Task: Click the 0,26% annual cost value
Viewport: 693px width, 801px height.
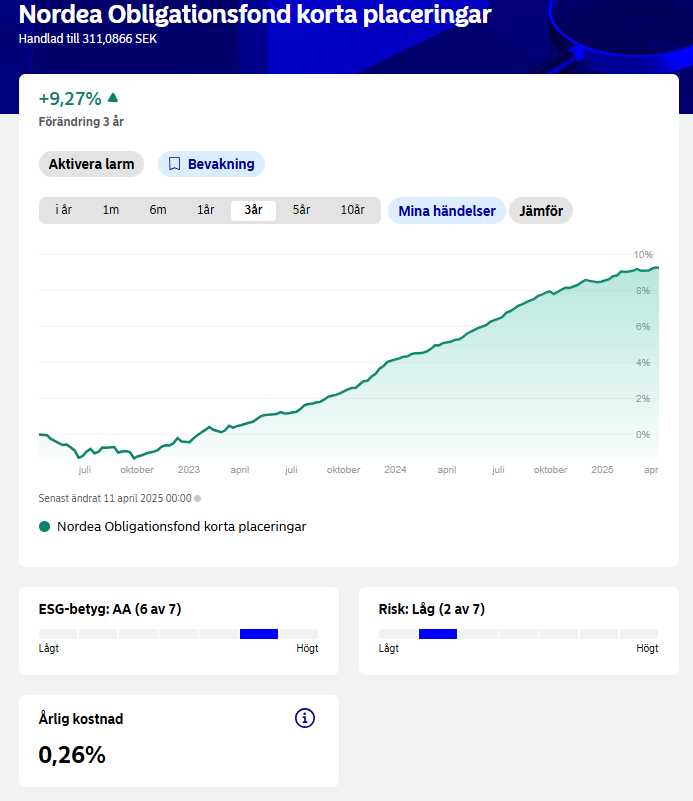Action: [x=72, y=755]
